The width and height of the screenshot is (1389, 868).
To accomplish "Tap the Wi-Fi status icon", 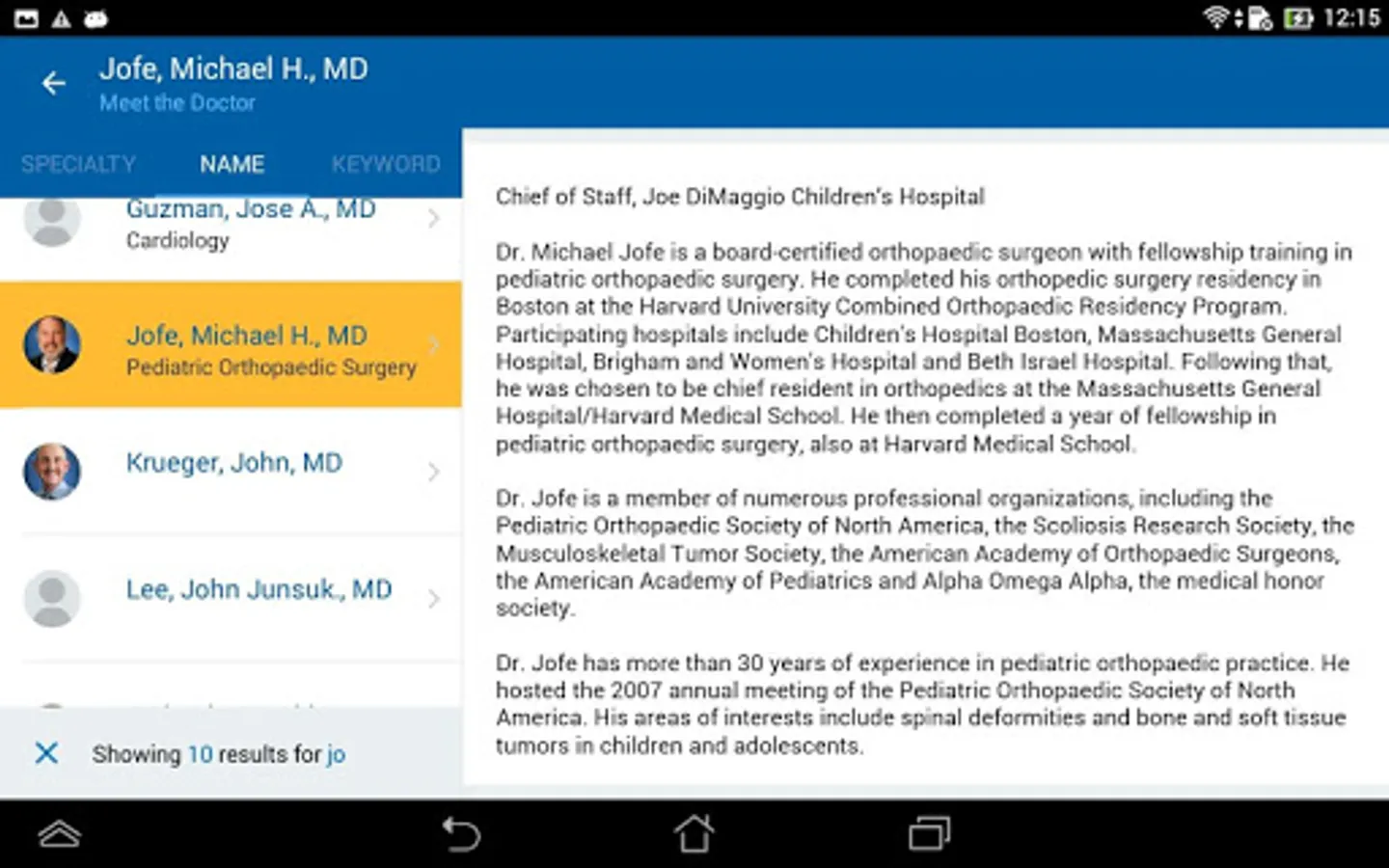I will point(1217,17).
